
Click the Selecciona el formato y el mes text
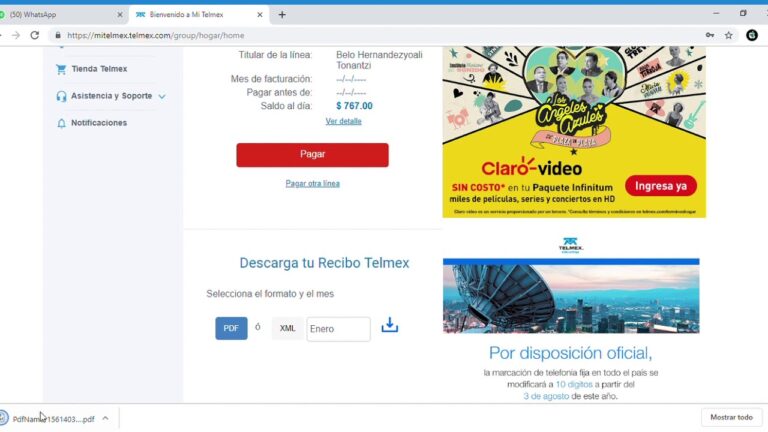[x=270, y=294]
